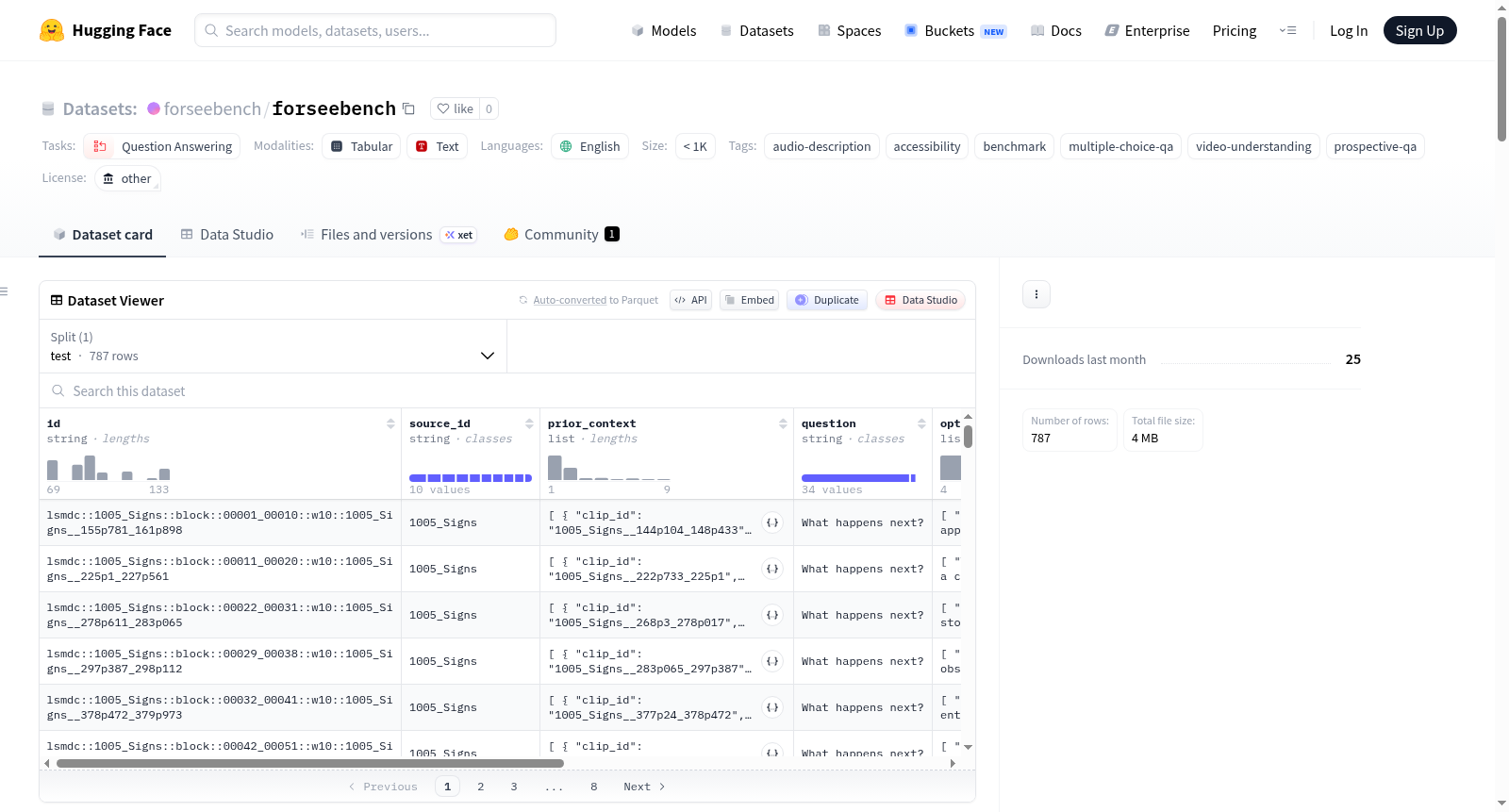
Task: Open the forseebench organization link
Action: (212, 108)
